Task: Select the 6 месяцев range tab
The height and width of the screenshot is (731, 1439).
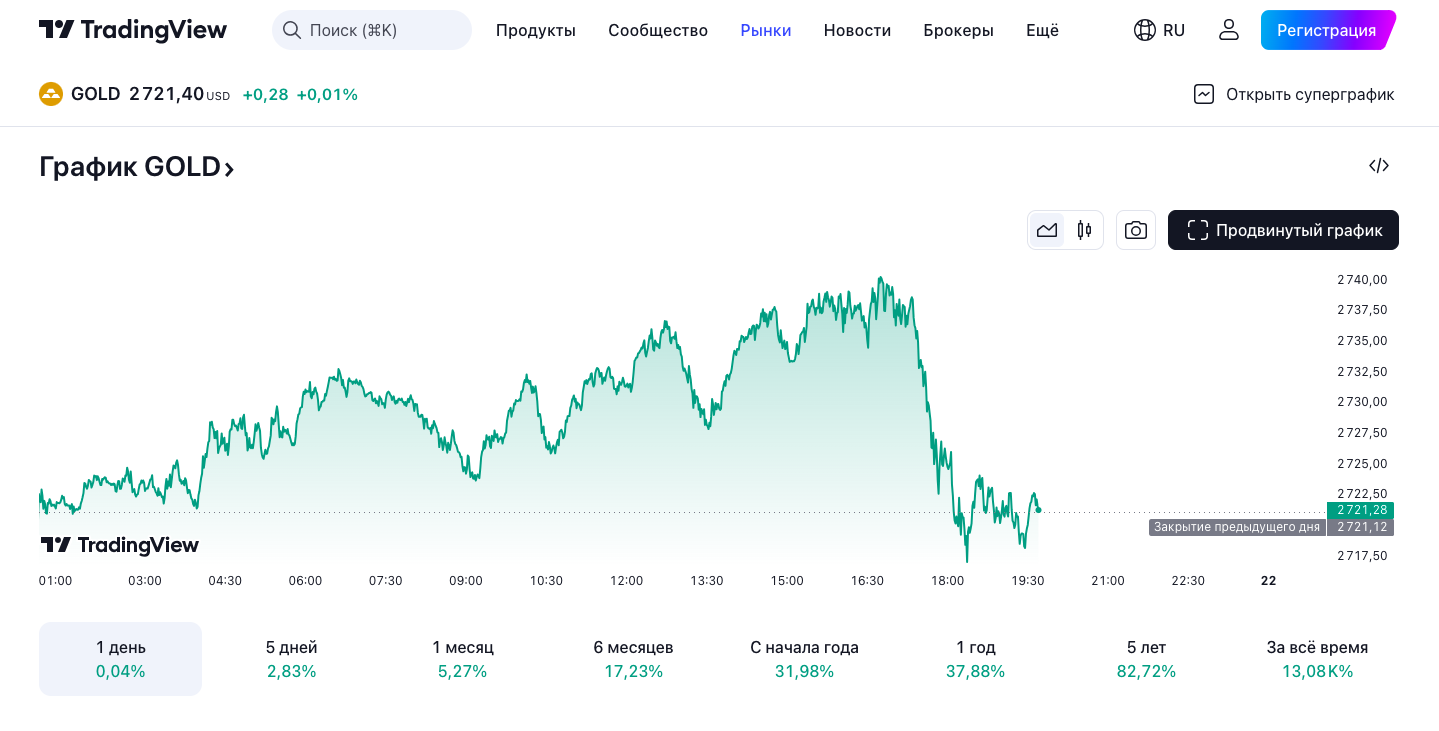Action: pos(634,659)
